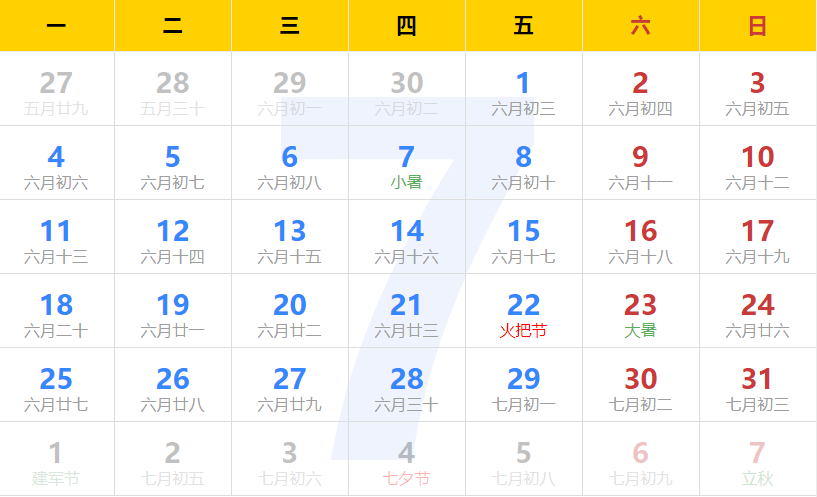Click the Tuesday header 二
The height and width of the screenshot is (497, 817).
[173, 26]
